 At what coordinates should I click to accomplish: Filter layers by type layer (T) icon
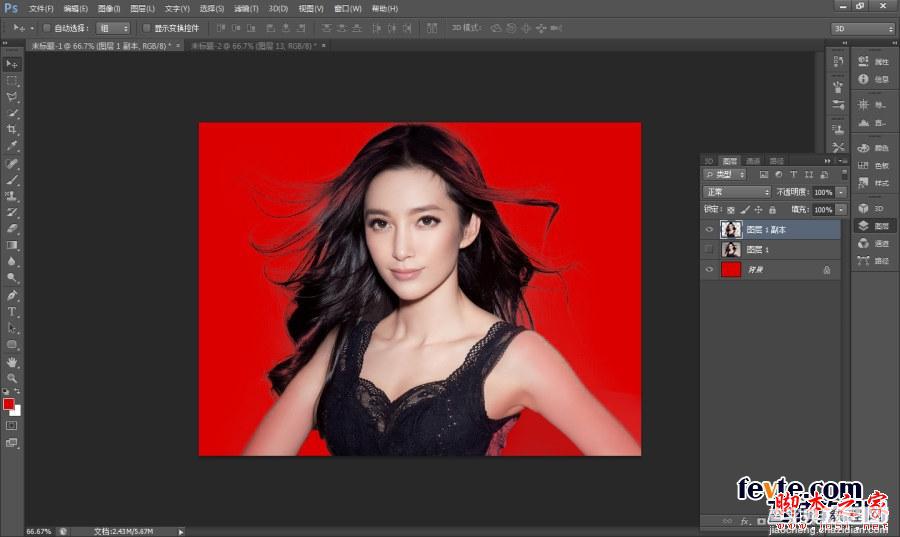(x=793, y=174)
